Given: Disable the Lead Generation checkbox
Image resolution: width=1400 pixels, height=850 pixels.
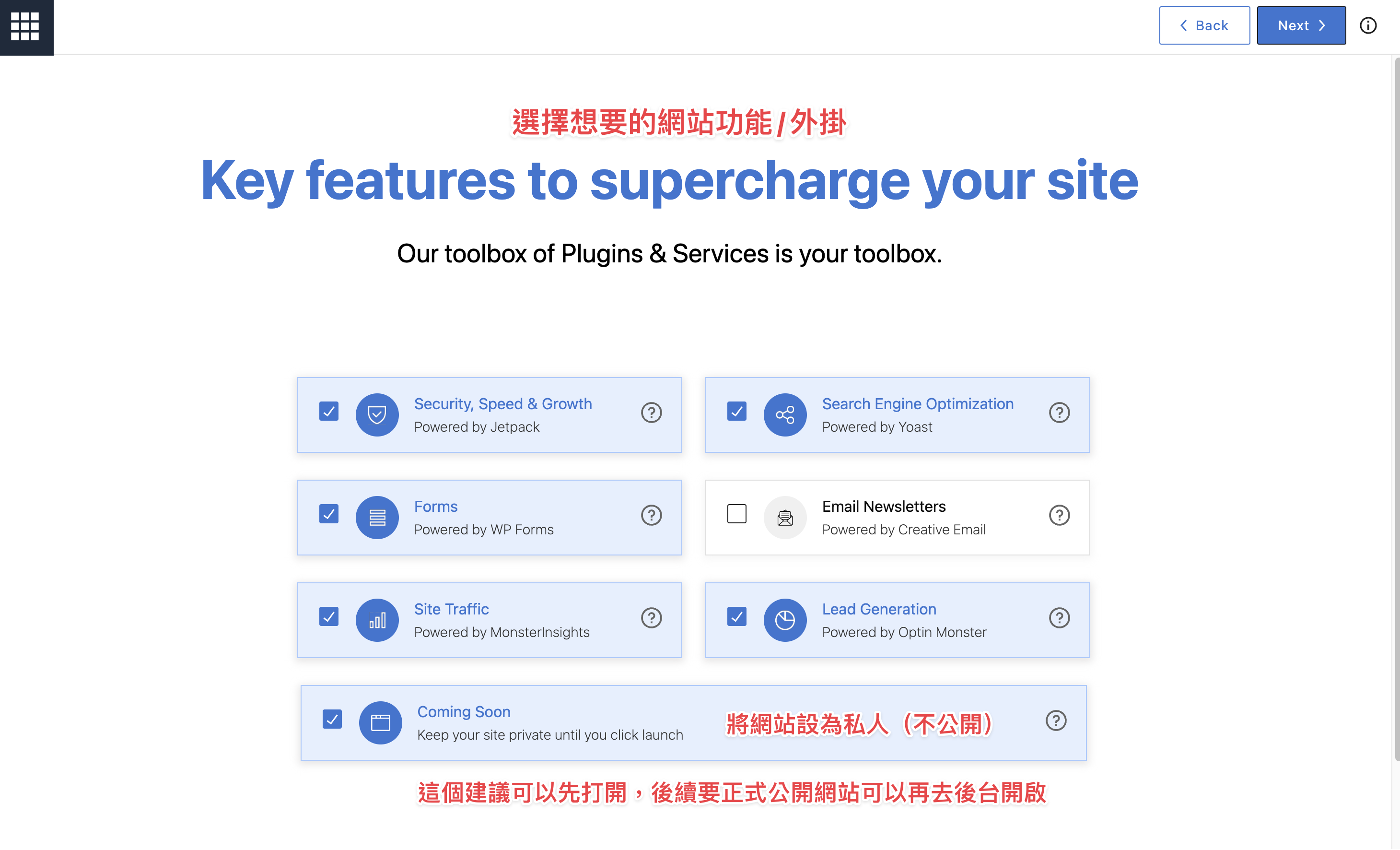Looking at the screenshot, I should [736, 616].
